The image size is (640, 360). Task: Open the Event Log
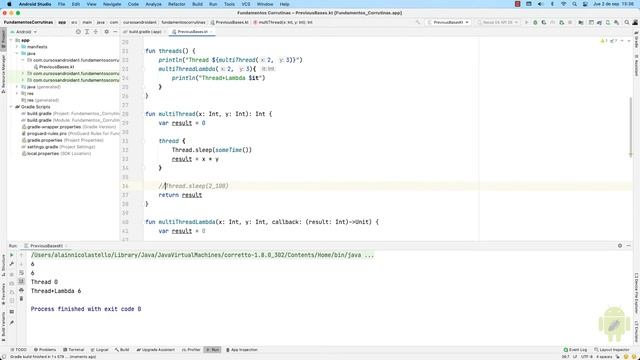tap(575, 350)
